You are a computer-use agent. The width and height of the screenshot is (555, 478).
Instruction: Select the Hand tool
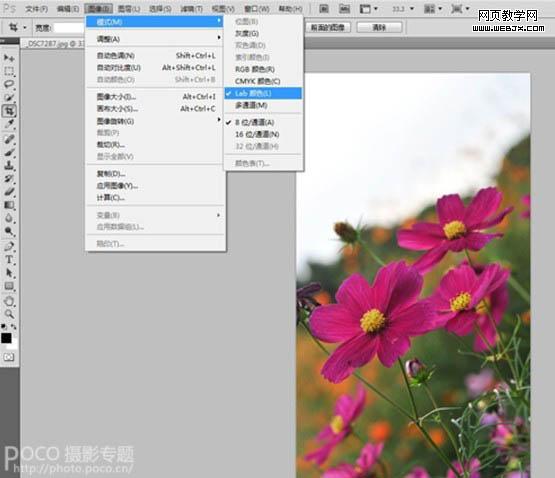tap(9, 301)
